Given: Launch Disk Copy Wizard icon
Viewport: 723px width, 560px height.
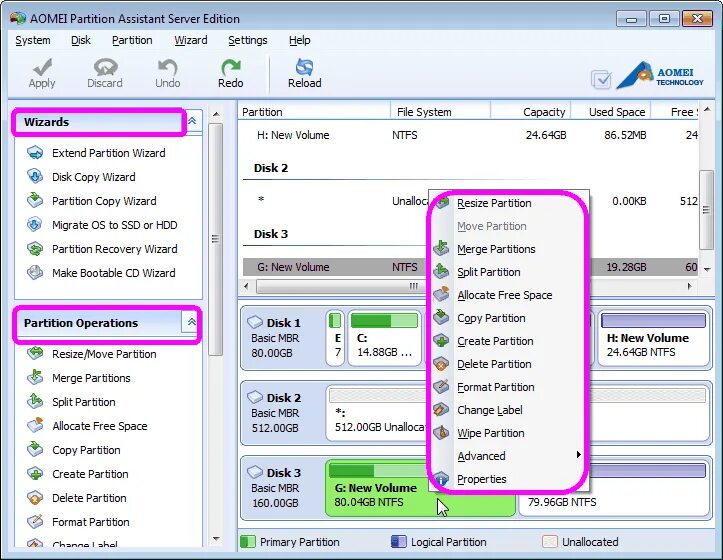Looking at the screenshot, I should click(x=35, y=177).
